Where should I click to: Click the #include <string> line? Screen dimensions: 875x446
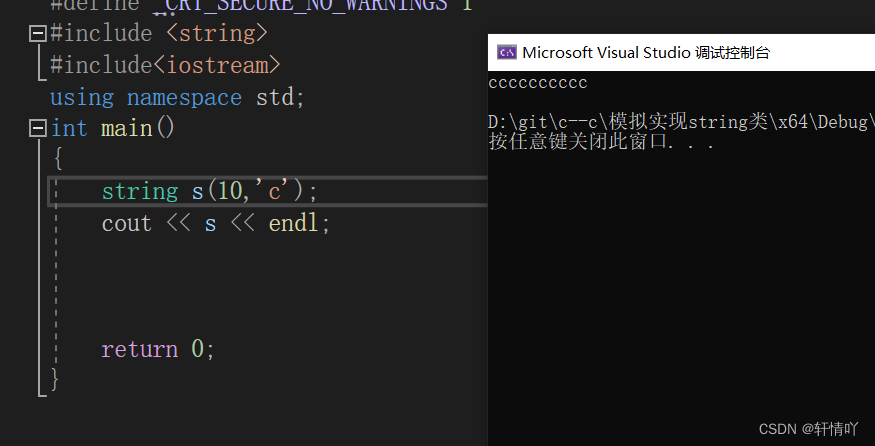coord(159,33)
